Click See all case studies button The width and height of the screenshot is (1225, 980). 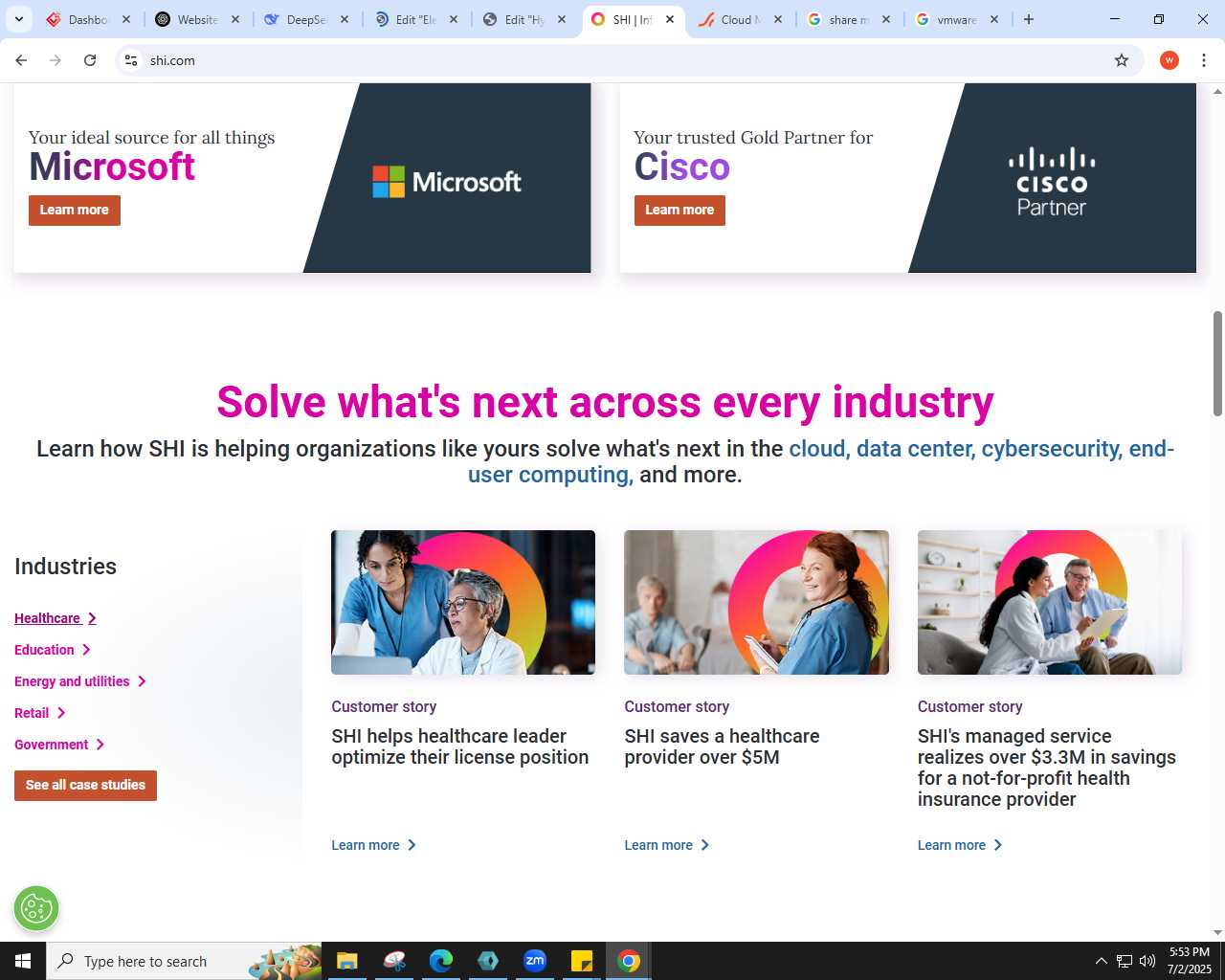pyautogui.click(x=85, y=786)
